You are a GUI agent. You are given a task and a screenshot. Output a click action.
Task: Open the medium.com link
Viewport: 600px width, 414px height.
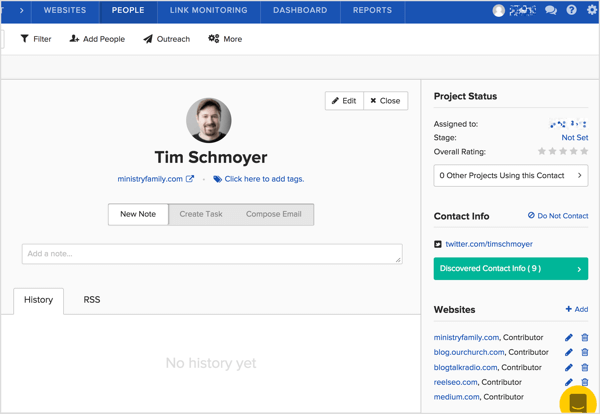coord(457,397)
